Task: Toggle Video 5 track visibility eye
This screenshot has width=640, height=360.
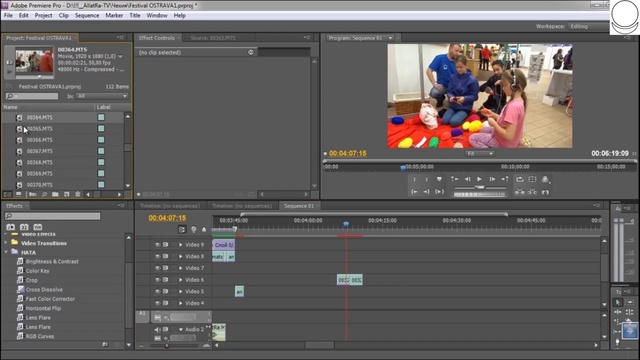Action: pos(158,291)
